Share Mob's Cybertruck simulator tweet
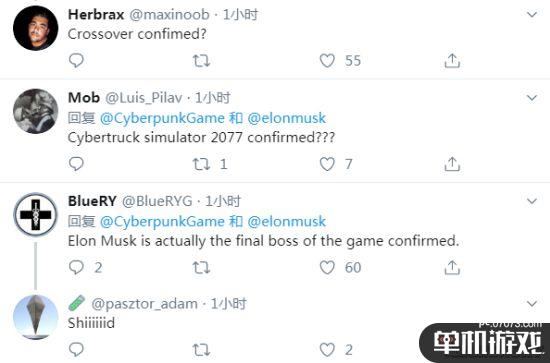The width and height of the screenshot is (550, 363). point(452,164)
